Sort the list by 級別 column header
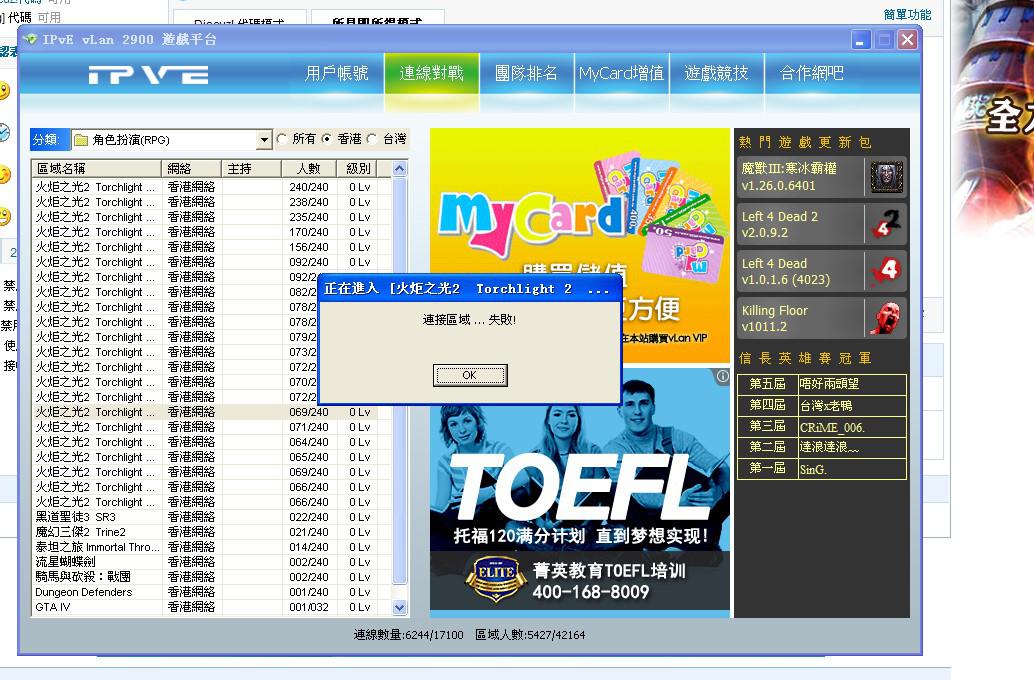This screenshot has width=1034, height=680. [x=358, y=169]
